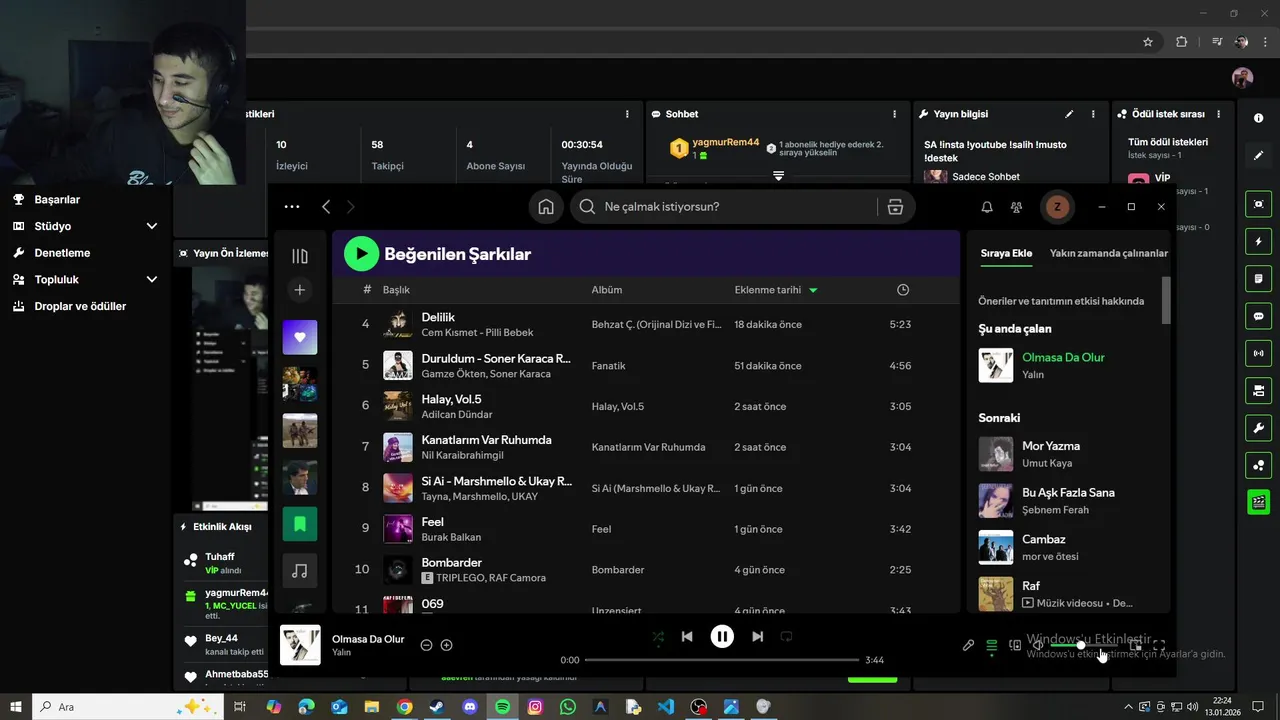
Task: Toggle the queue view button
Action: (992, 646)
